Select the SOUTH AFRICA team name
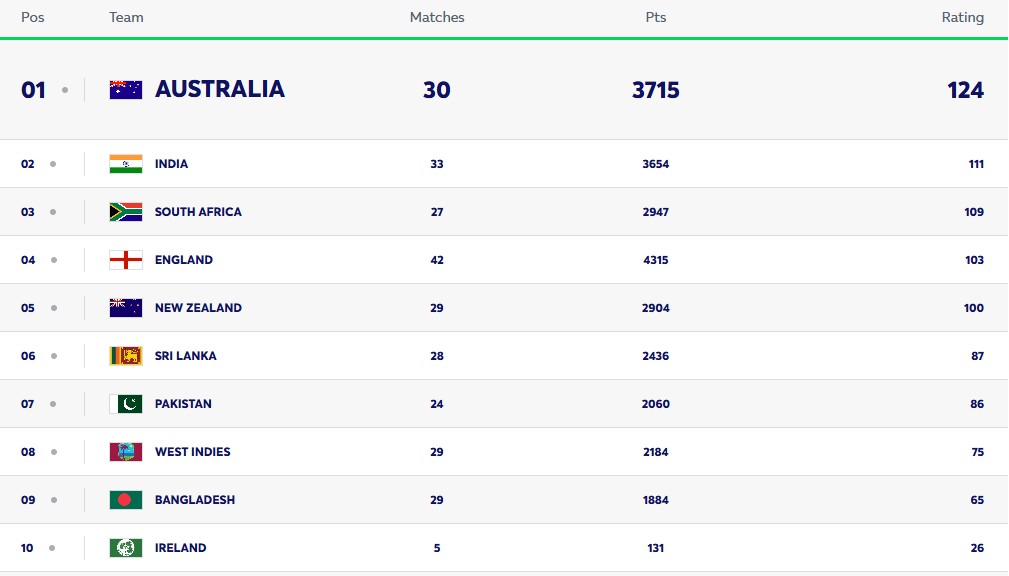1009x576 pixels. tap(198, 212)
